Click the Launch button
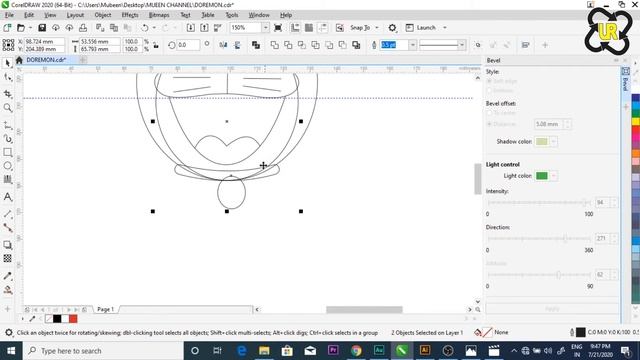This screenshot has width=640, height=360. click(x=422, y=28)
